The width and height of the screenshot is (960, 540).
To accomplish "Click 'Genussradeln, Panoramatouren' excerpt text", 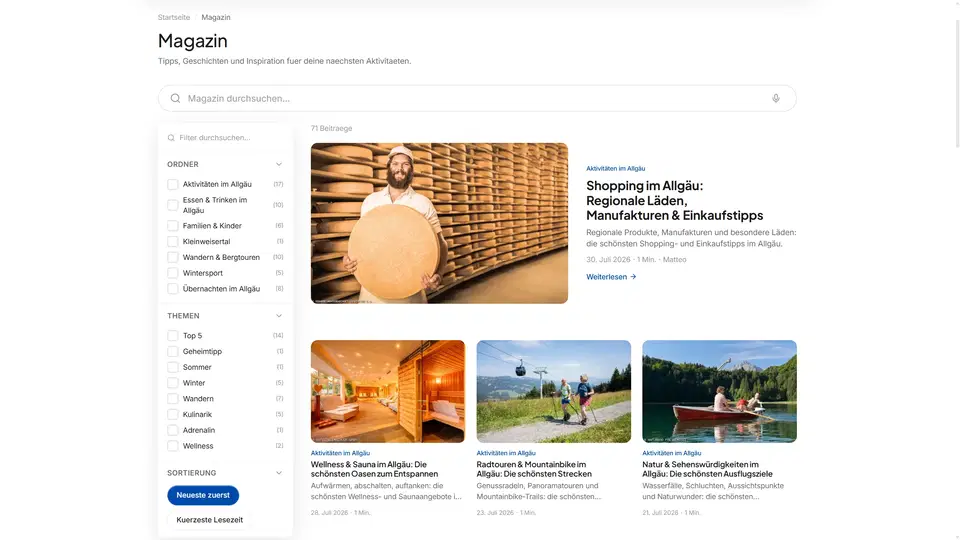I will coord(539,491).
